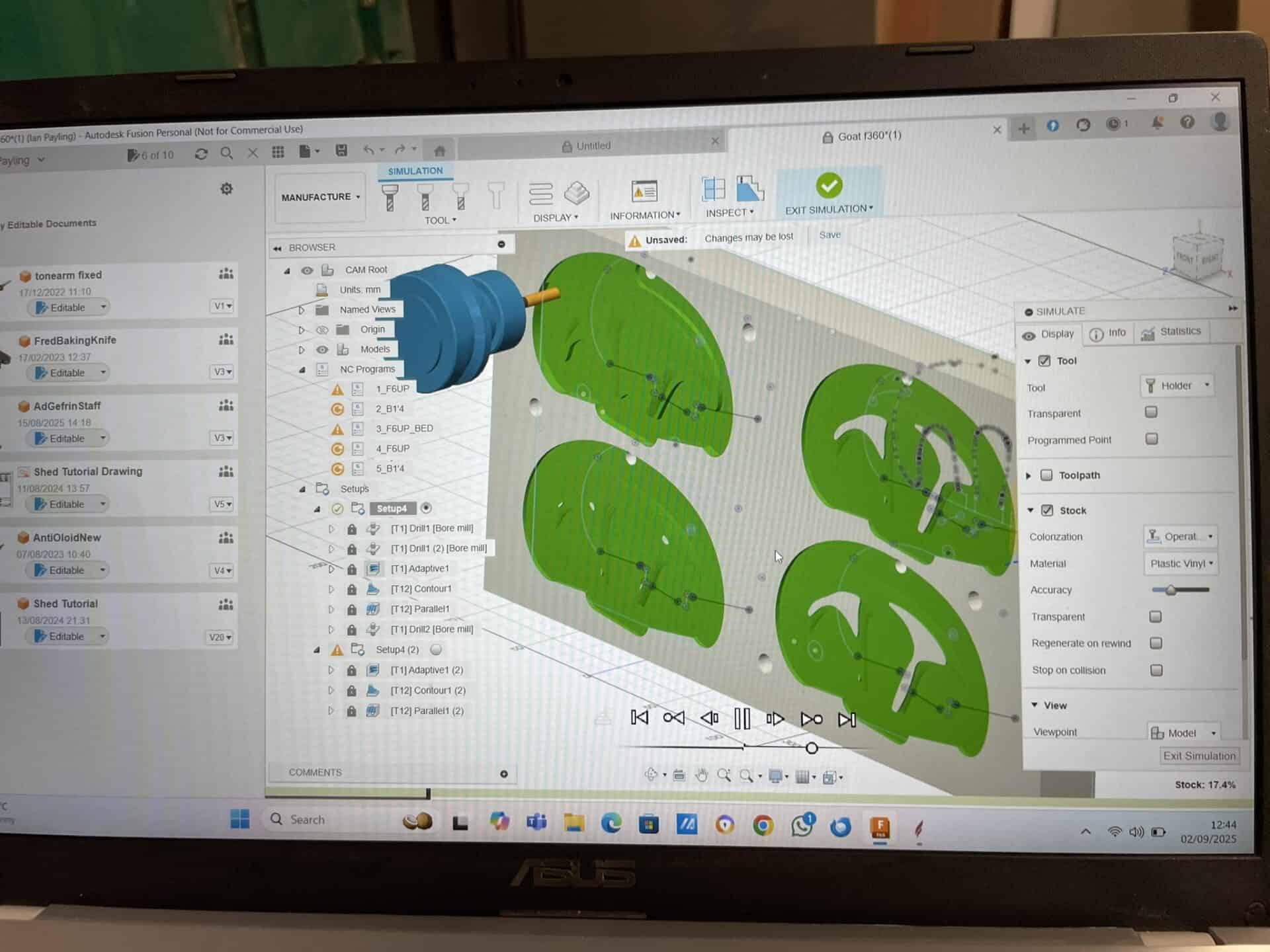
Task: Enable Transparent checkbox under Stock
Action: (1155, 616)
